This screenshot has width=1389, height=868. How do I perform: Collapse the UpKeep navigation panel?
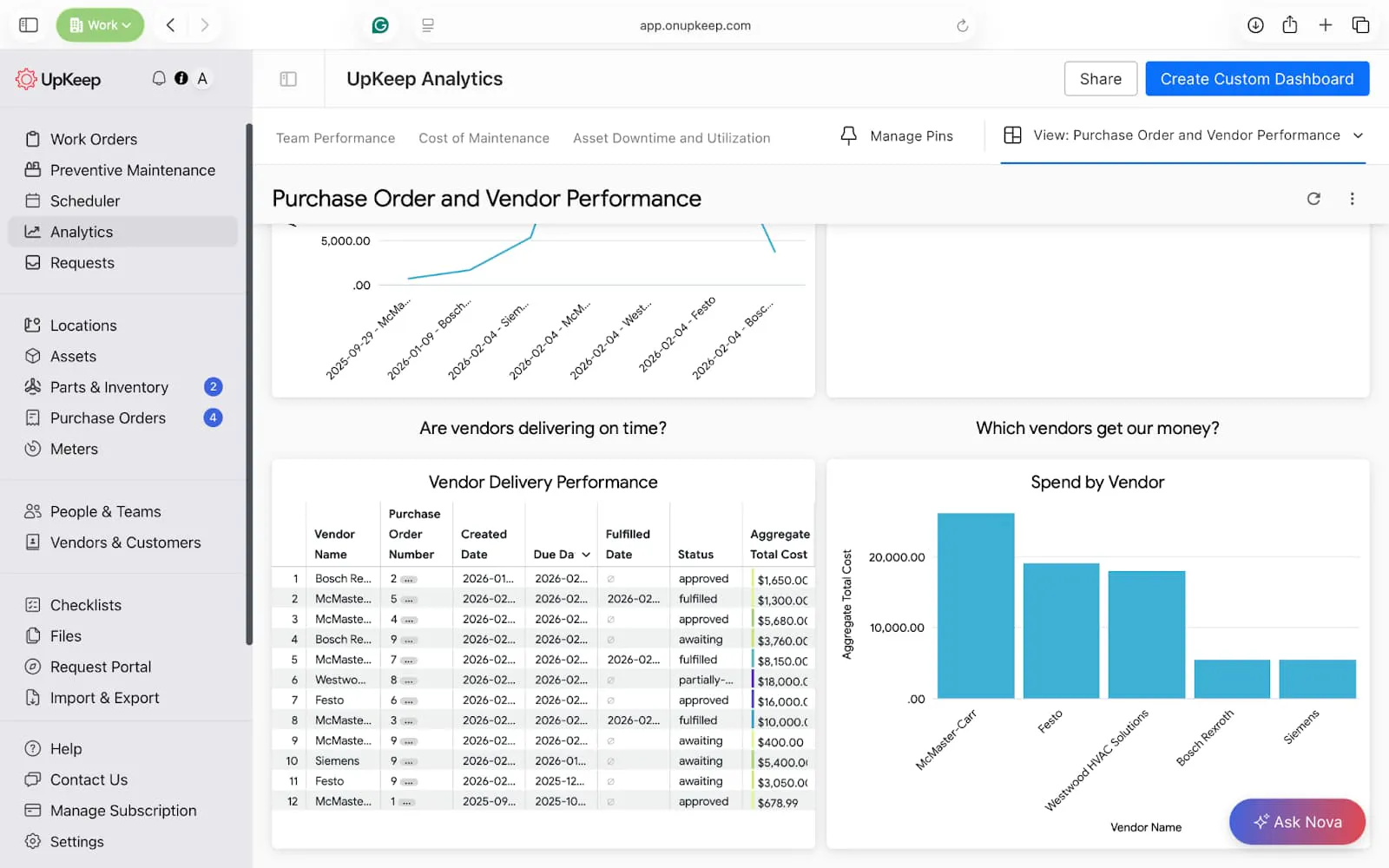tap(288, 79)
